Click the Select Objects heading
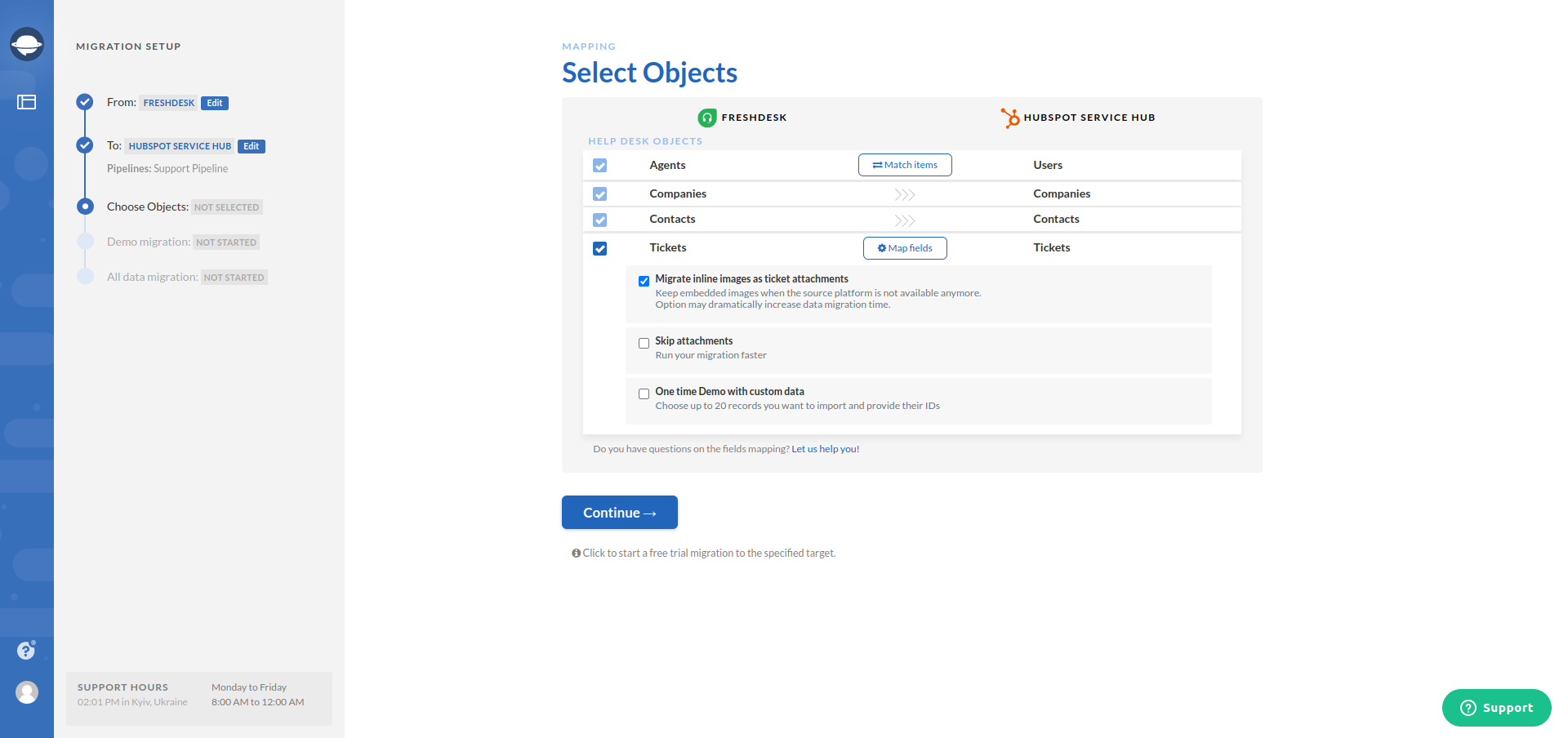1568x738 pixels. [x=649, y=73]
